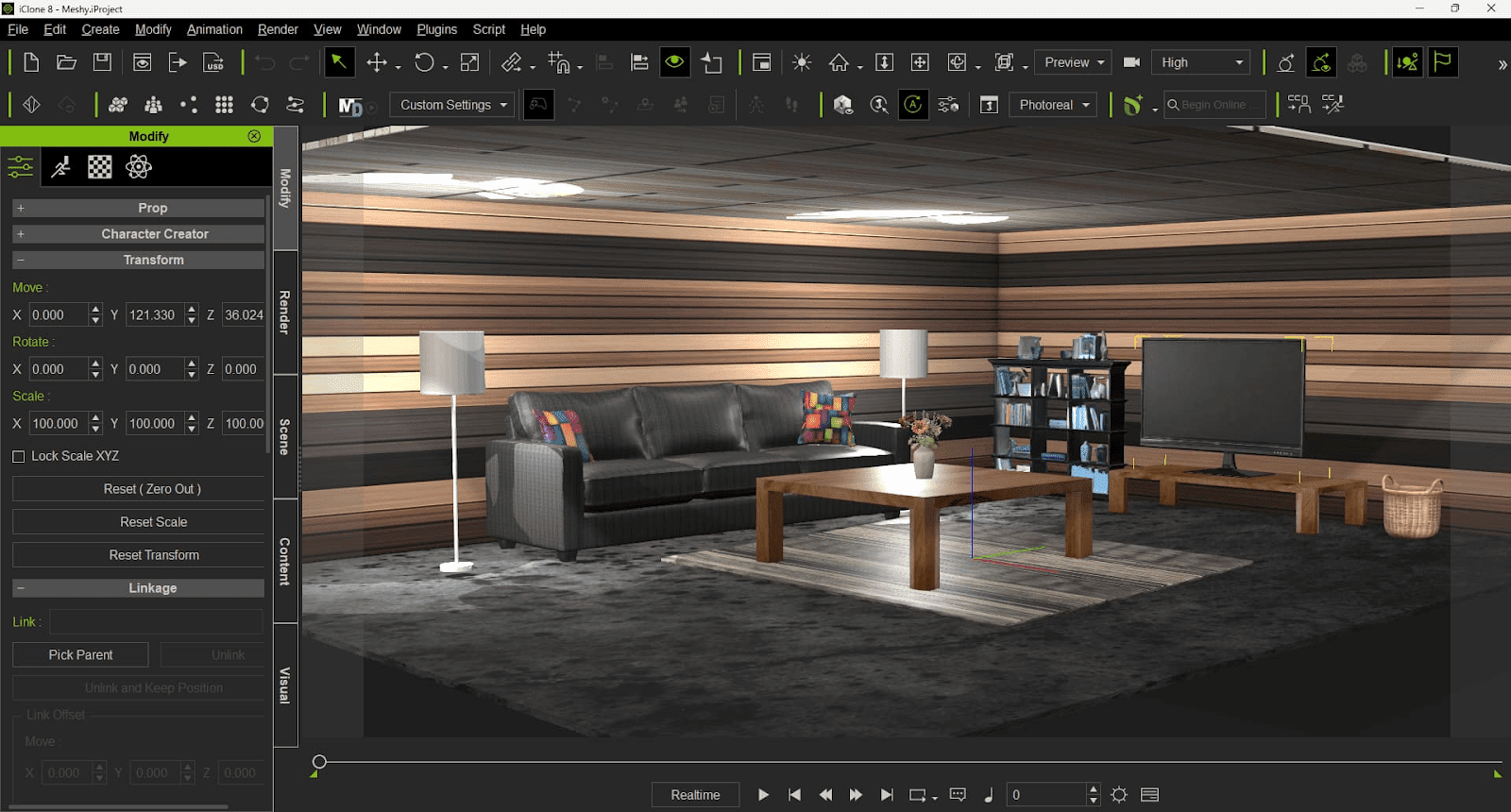Open the Plugins menu
Image resolution: width=1511 pixels, height=812 pixels.
(436, 29)
